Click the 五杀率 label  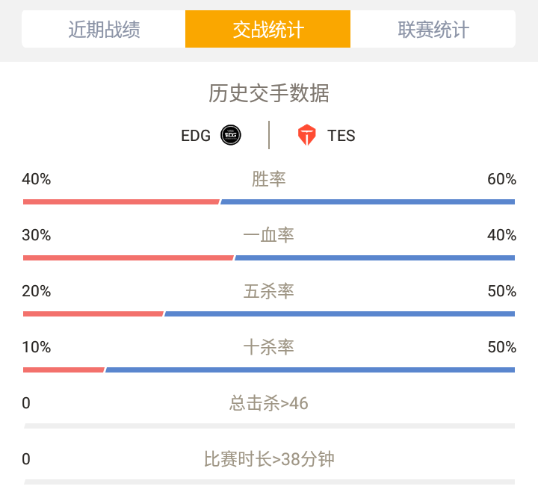click(x=269, y=291)
